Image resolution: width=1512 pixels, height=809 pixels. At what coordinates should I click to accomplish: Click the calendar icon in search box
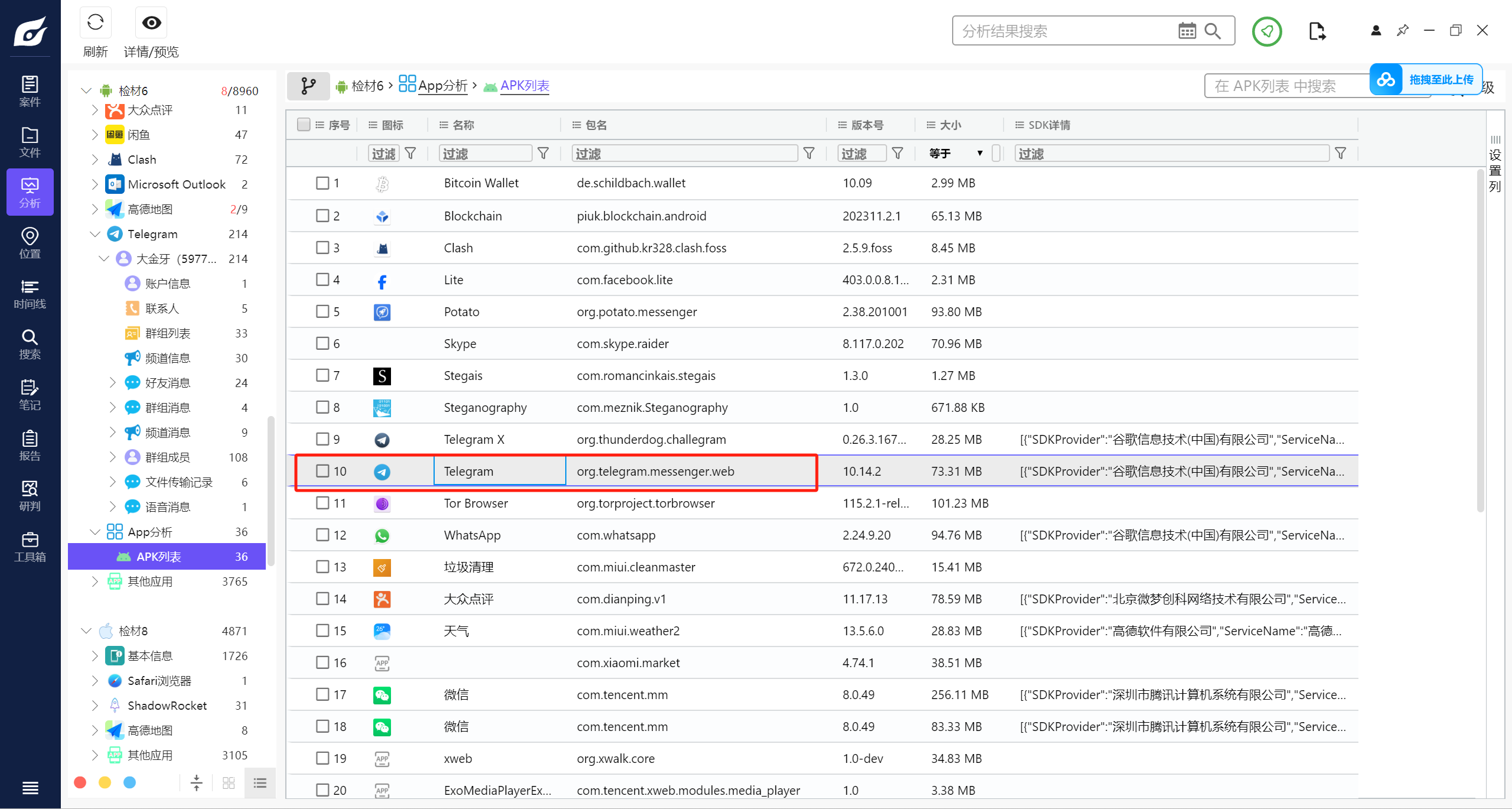click(1187, 31)
